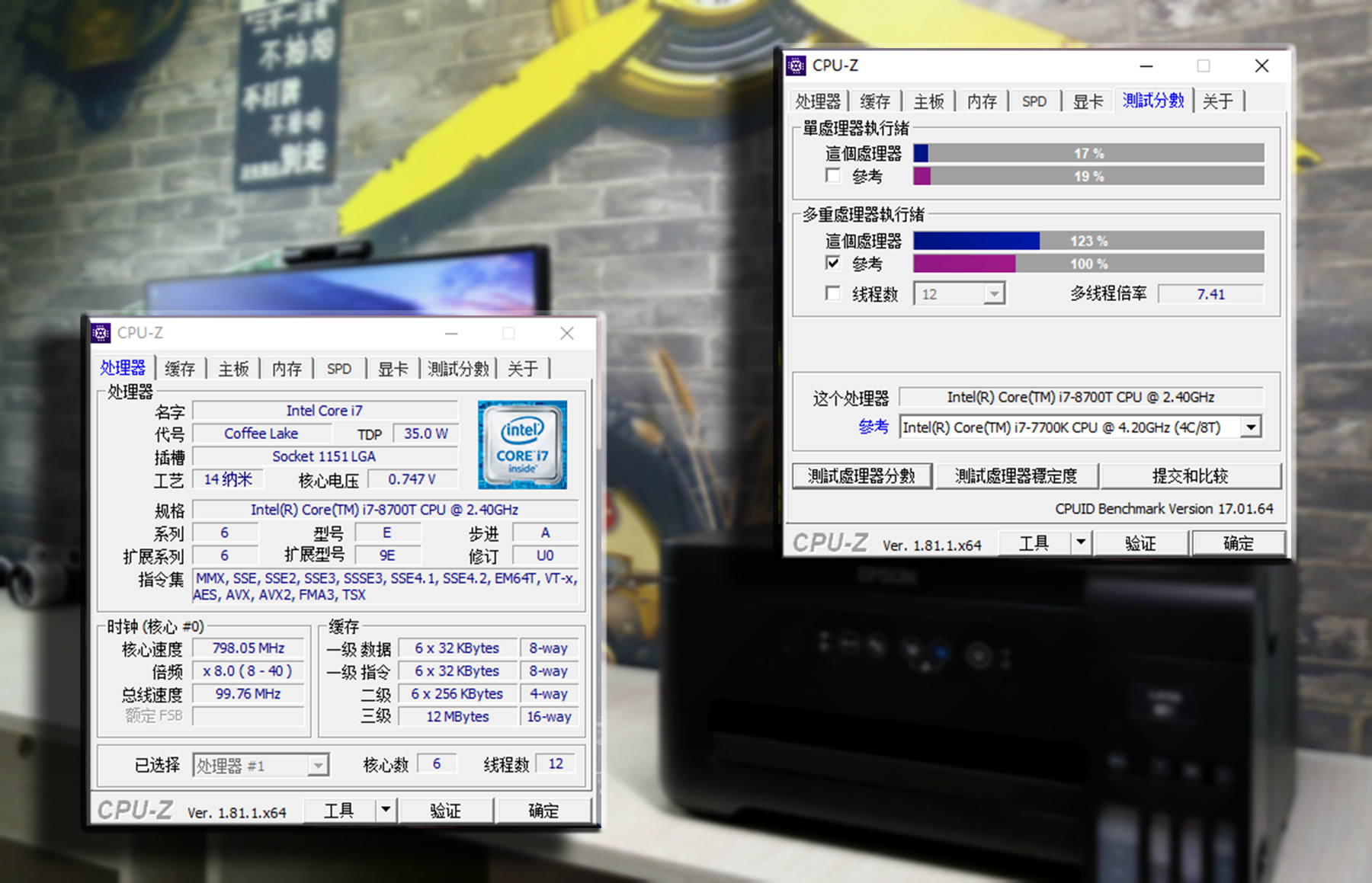Close the processor CPU-Z window
The height and width of the screenshot is (883, 1372).
pos(566,334)
